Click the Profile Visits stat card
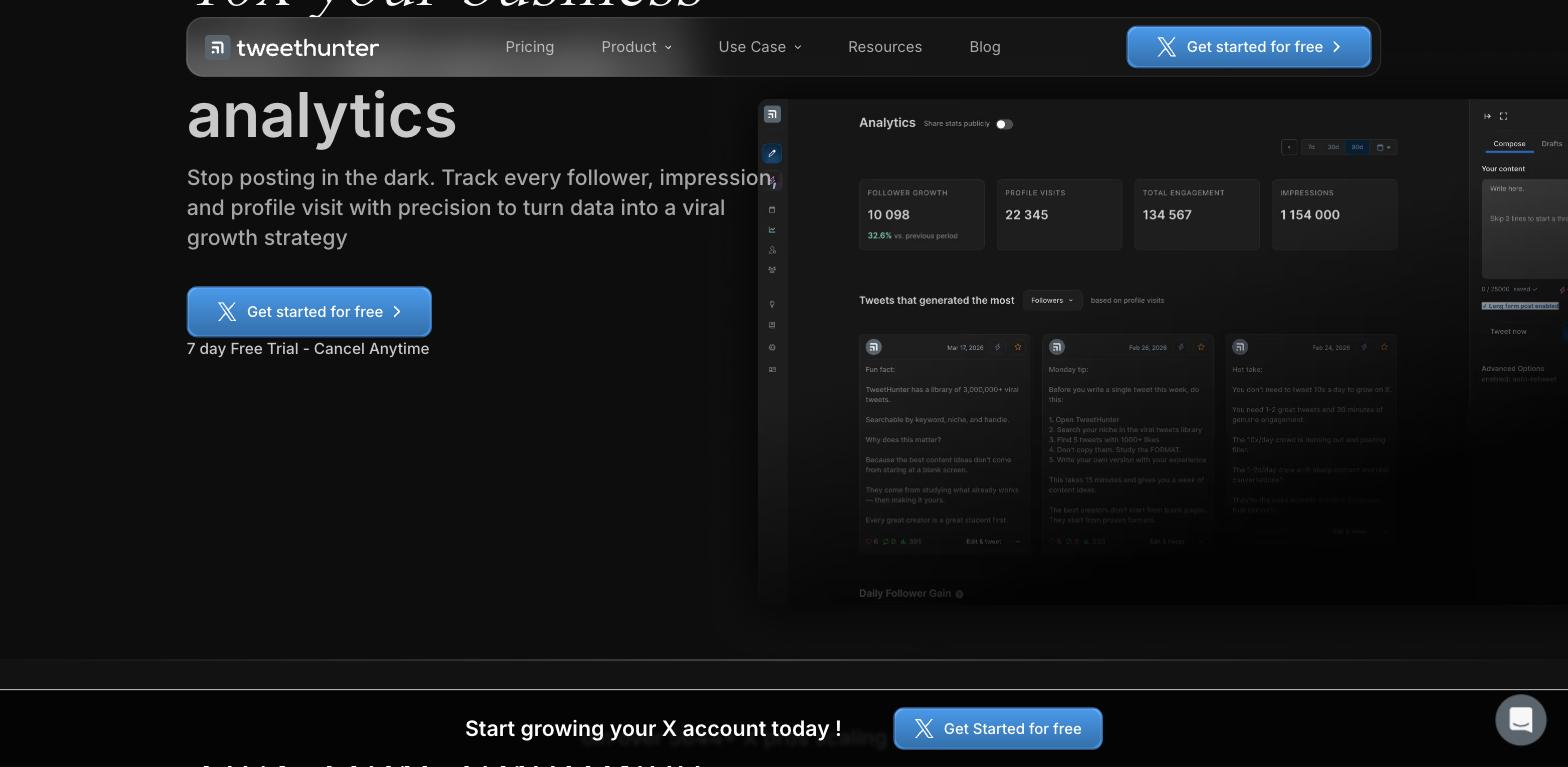Screen dimensions: 1568x767 [1060, 215]
